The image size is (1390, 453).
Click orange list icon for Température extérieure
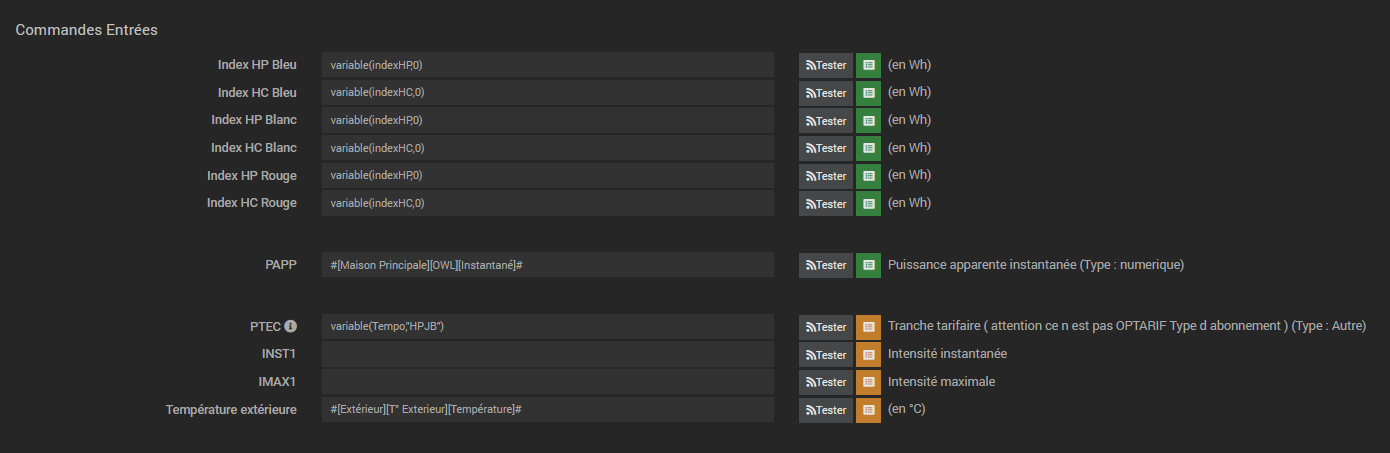point(868,410)
